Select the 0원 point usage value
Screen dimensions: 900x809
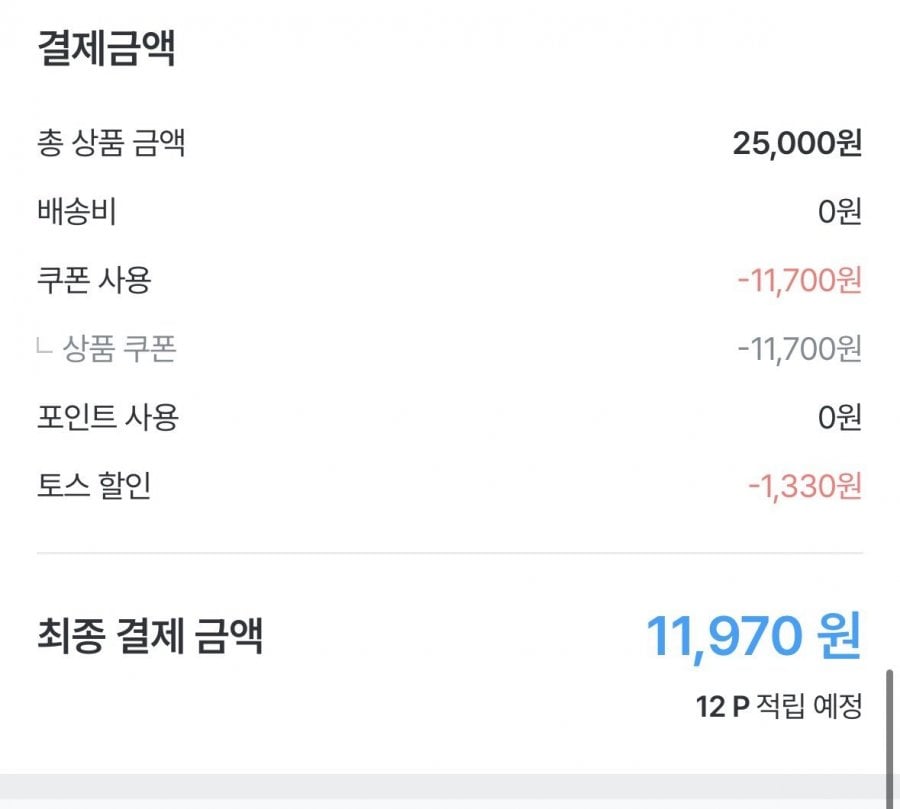pos(839,418)
